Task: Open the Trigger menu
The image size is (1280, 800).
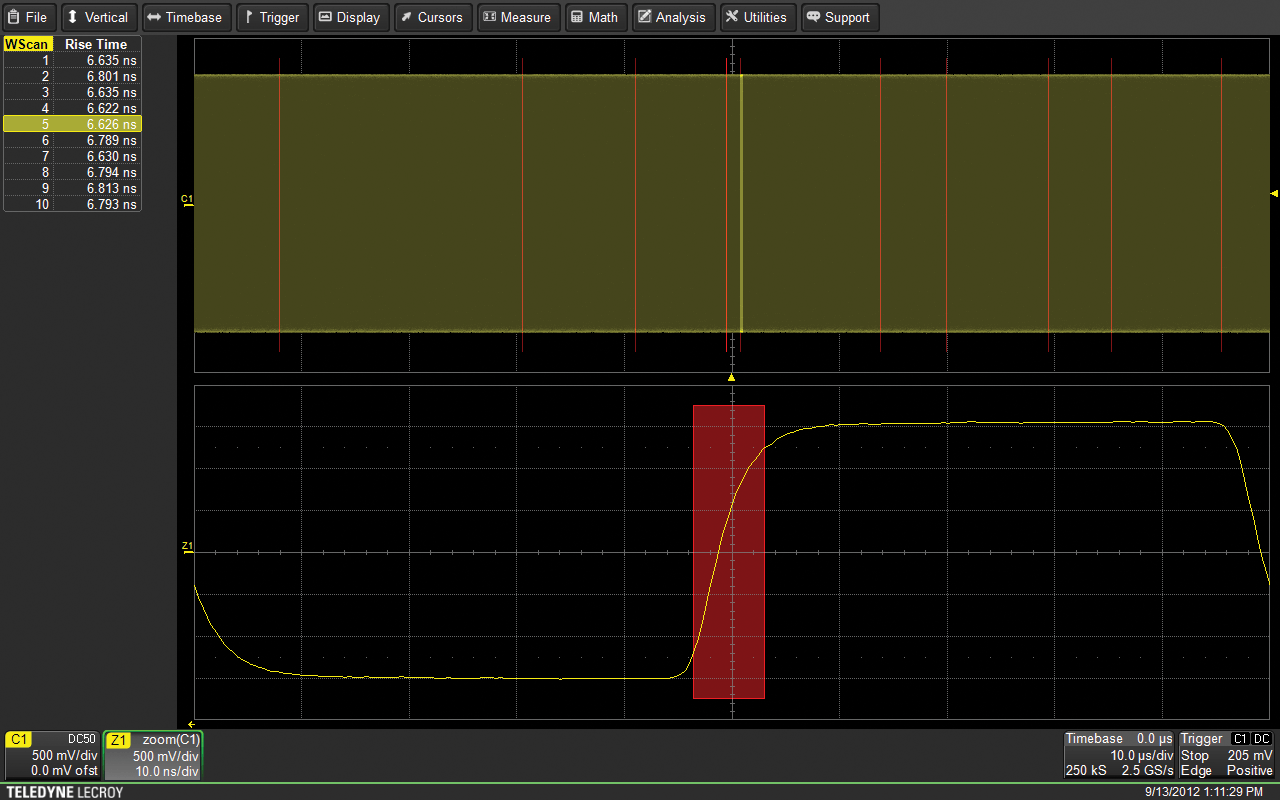Action: pyautogui.click(x=272, y=17)
